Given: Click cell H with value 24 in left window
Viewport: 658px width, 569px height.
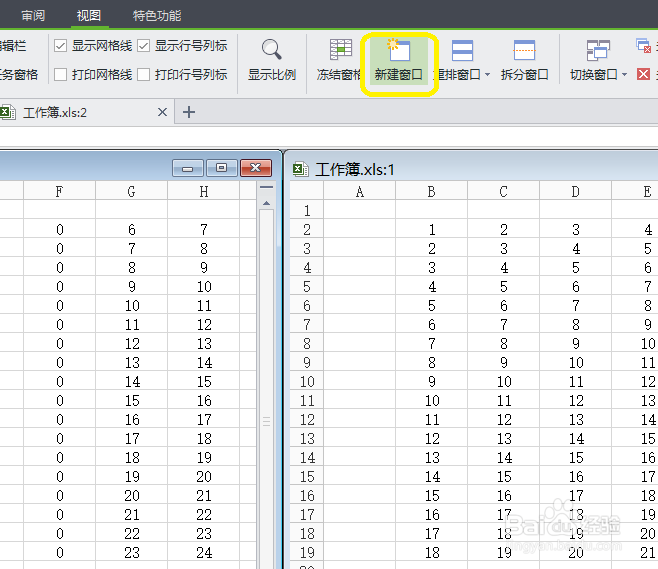Looking at the screenshot, I should (204, 552).
